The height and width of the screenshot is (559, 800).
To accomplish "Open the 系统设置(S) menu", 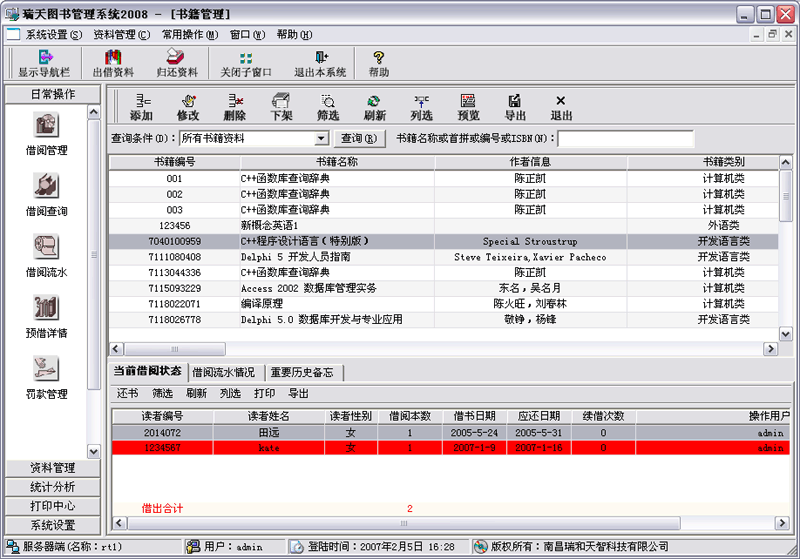I will (54, 35).
